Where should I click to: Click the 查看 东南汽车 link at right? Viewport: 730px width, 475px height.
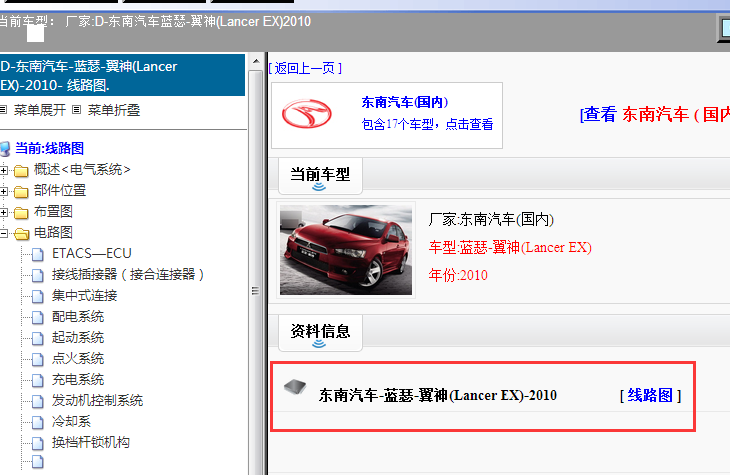[x=655, y=114]
